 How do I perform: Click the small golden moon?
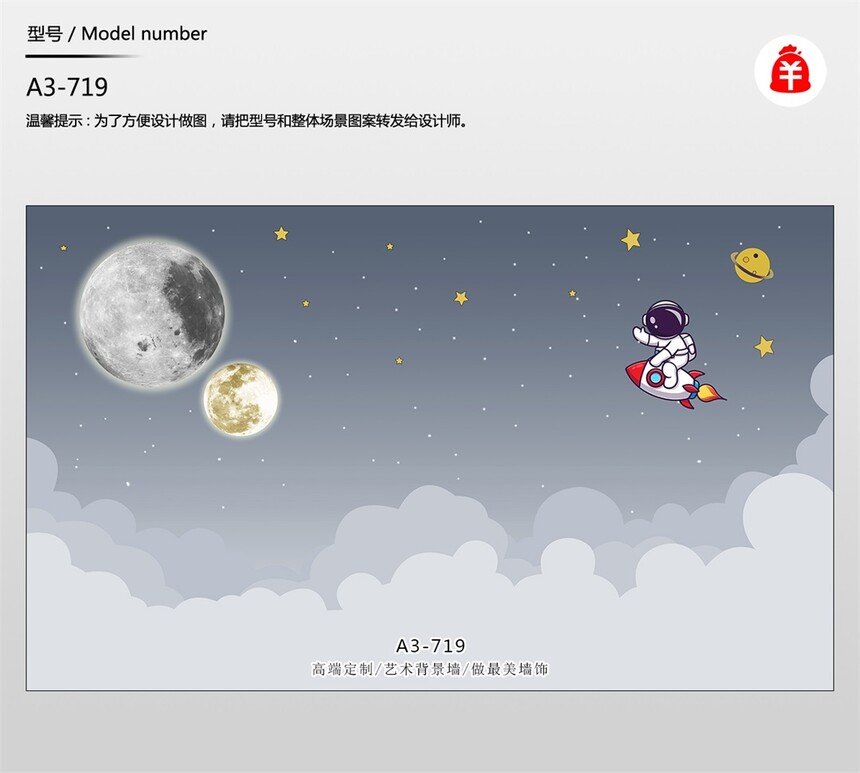(241, 399)
